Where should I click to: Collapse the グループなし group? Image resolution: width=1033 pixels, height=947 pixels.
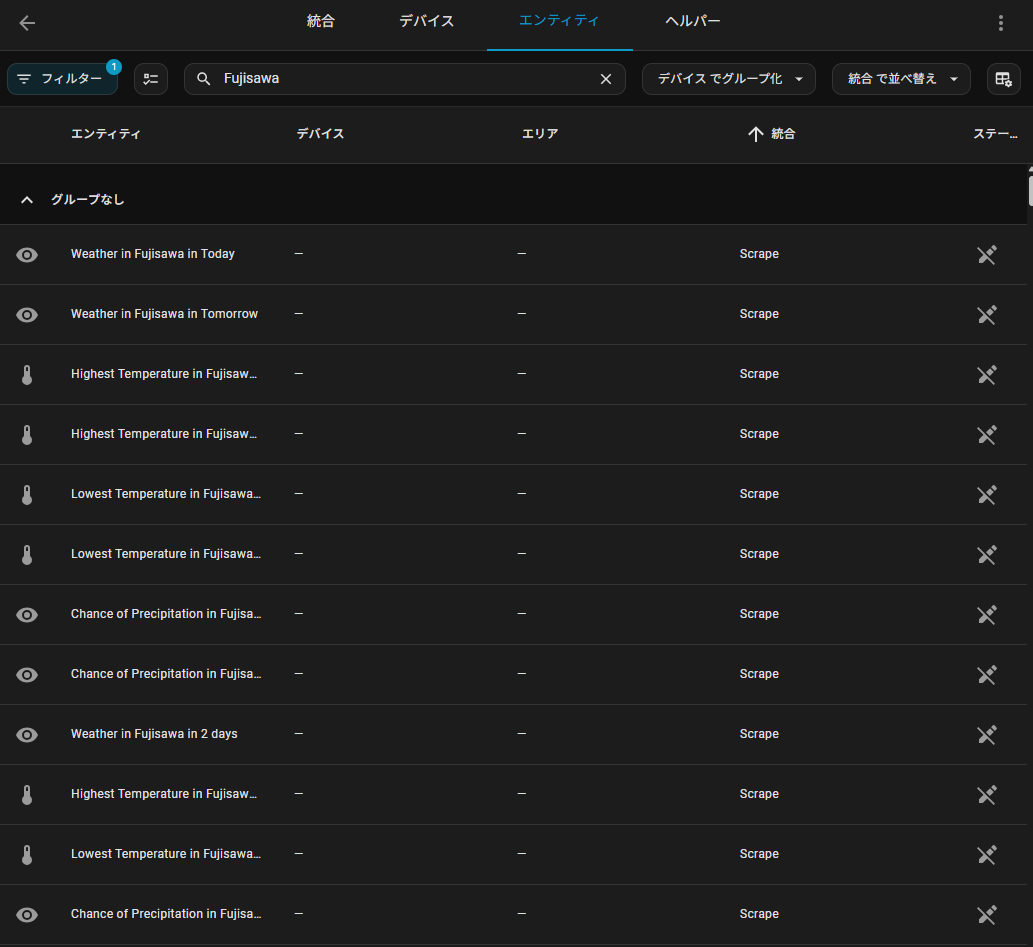(x=27, y=200)
